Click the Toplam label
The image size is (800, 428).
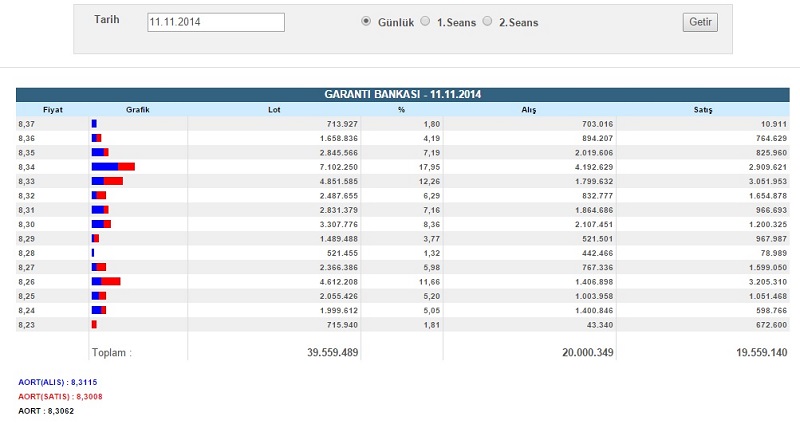[x=112, y=353]
